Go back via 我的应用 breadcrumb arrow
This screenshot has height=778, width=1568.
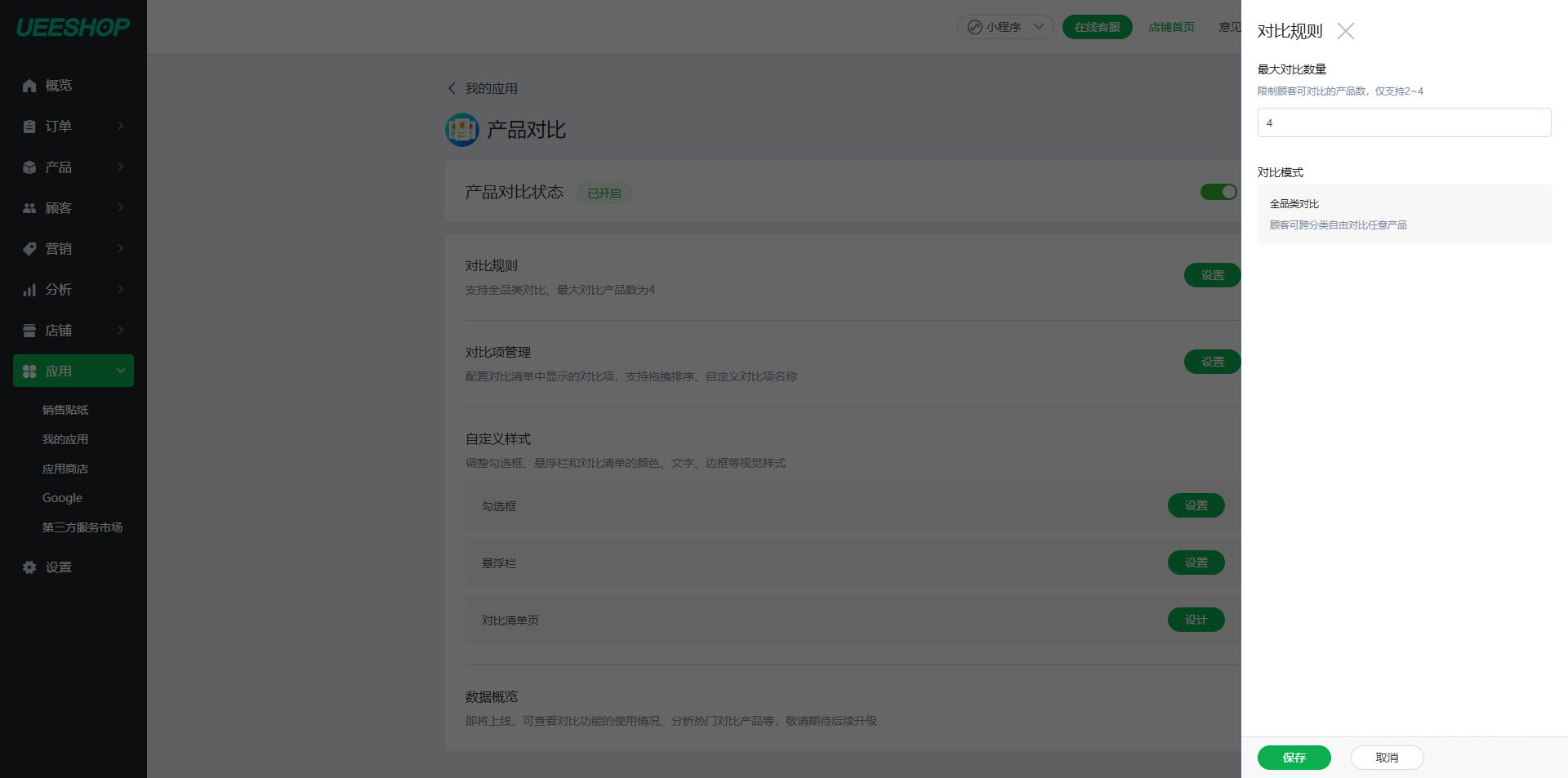coord(452,88)
